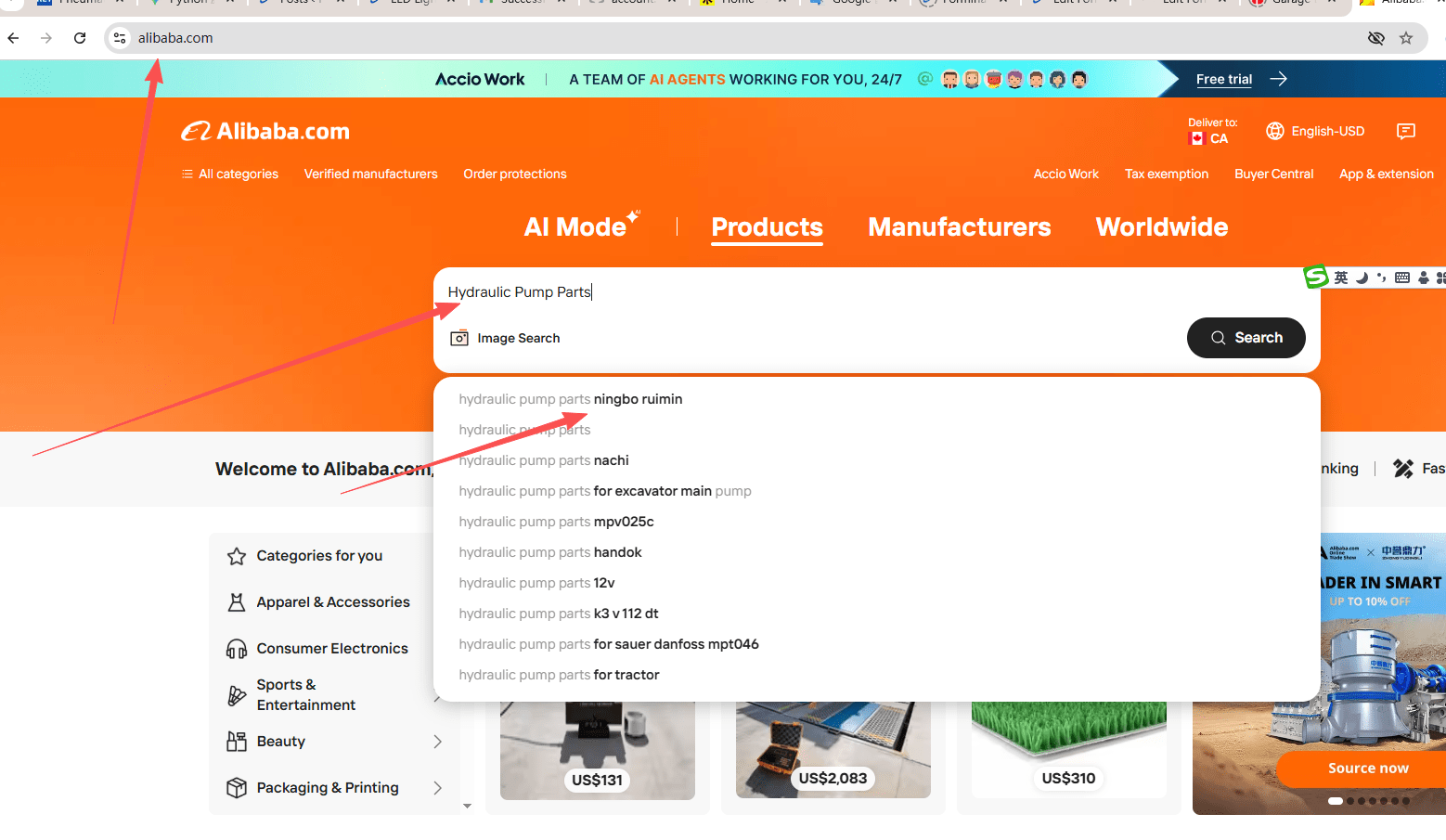1446x840 pixels.
Task: Choose suggestion for excavator main pump
Action: pos(877,491)
